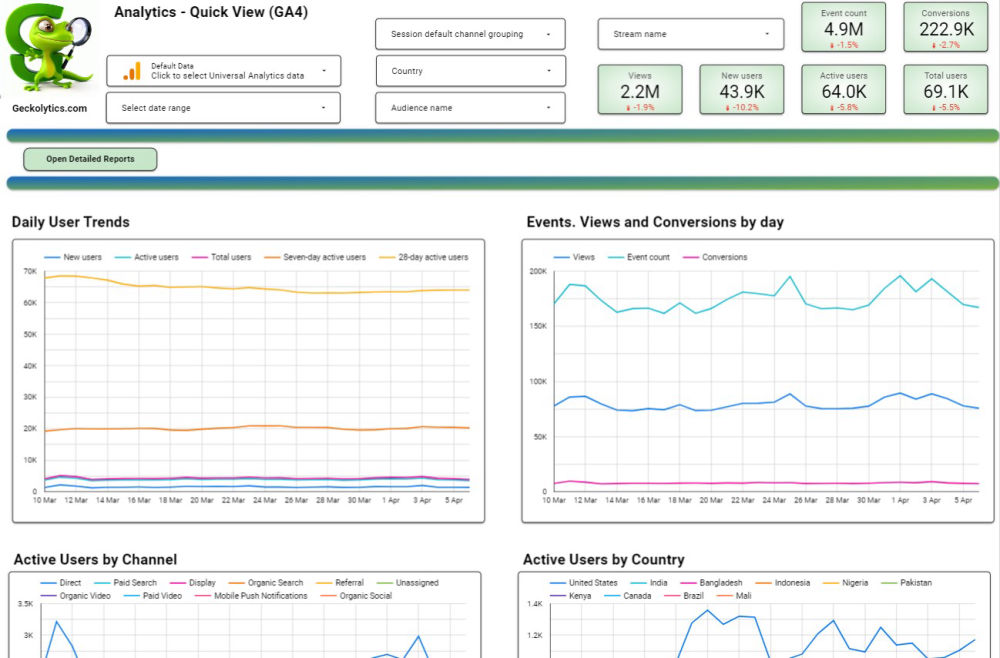Click the Active Users by Country heading
Screen dimensions: 1000x658
(603, 560)
